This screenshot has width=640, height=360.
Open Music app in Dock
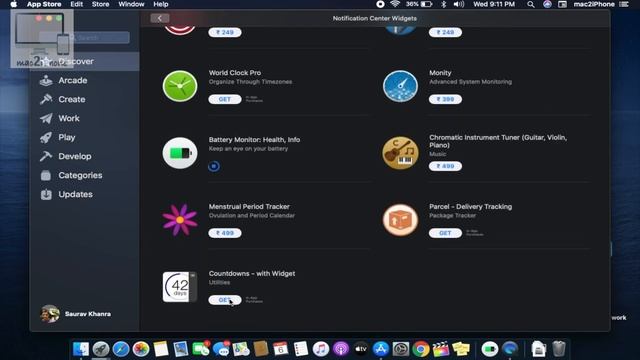coord(321,349)
